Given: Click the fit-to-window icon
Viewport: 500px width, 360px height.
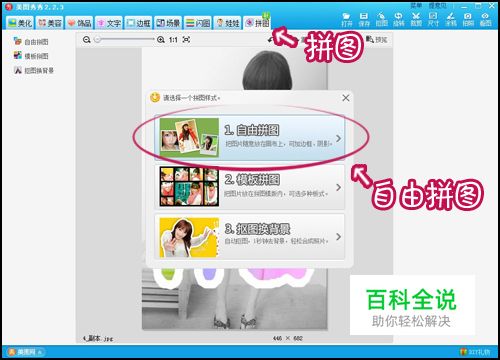Looking at the screenshot, I should [186, 39].
